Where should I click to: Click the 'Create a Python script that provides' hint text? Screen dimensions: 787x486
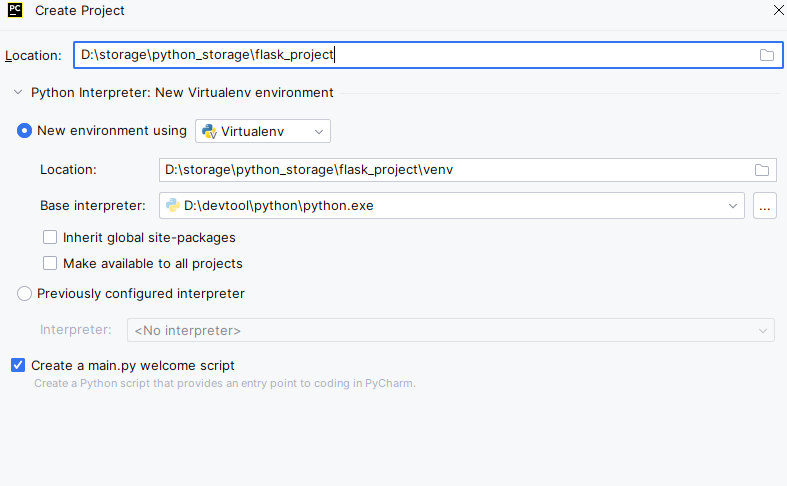(225, 383)
